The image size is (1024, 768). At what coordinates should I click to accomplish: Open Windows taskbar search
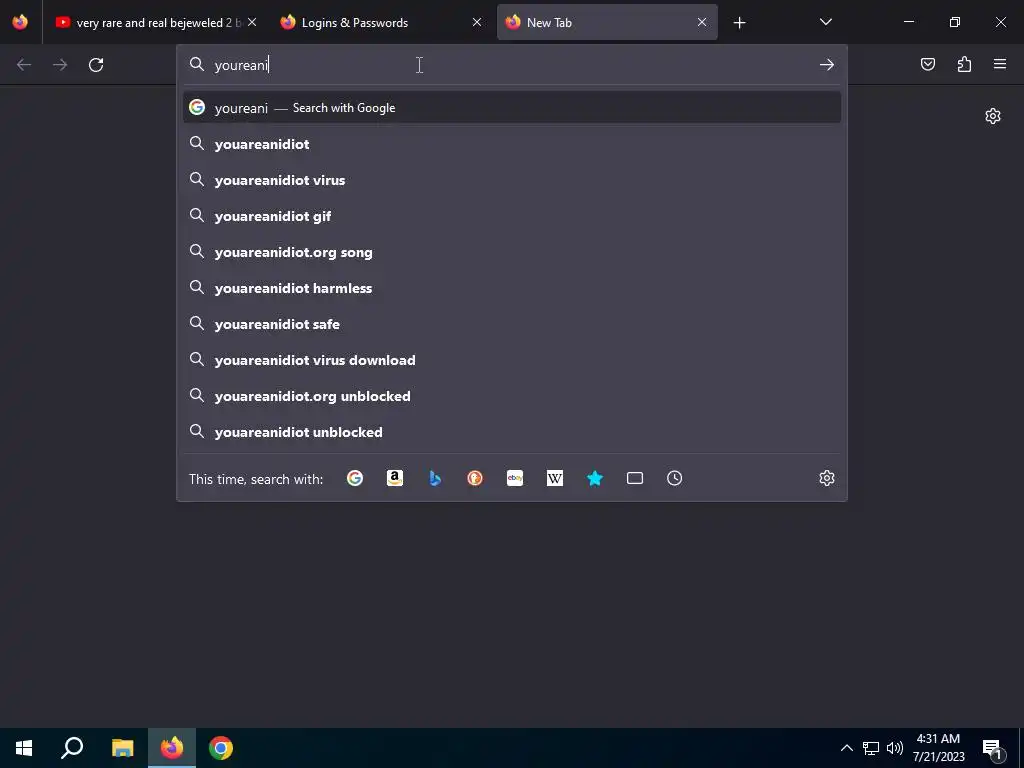72,748
